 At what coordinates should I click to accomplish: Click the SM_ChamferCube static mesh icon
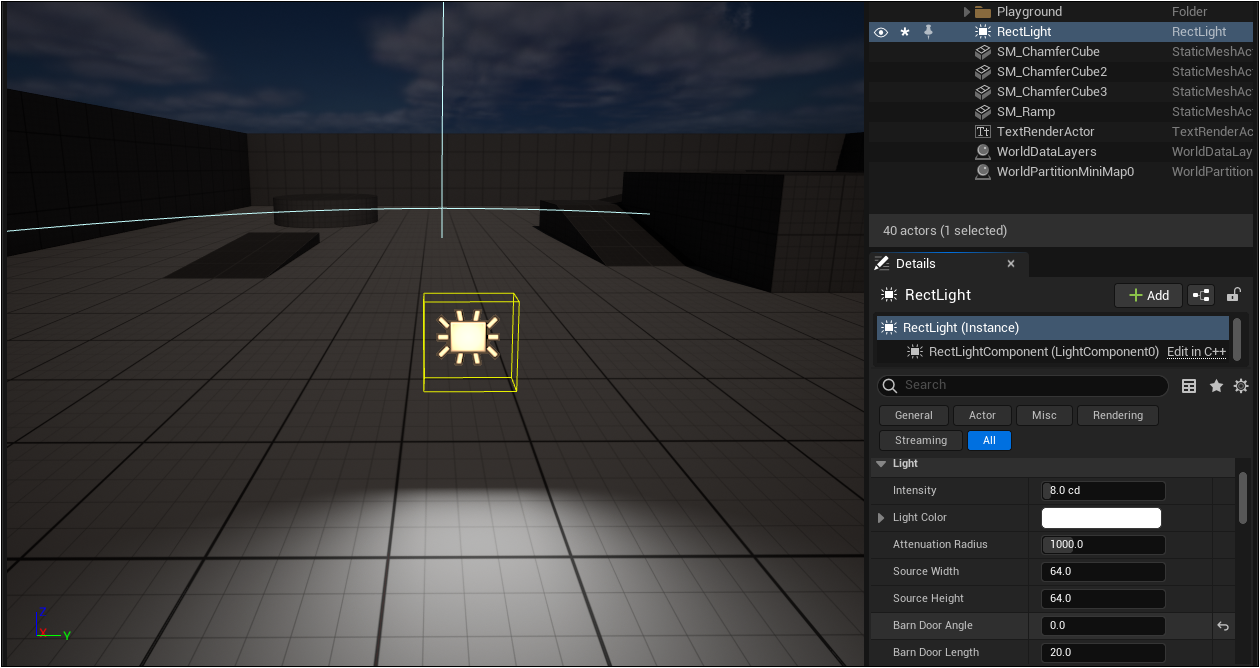pyautogui.click(x=983, y=52)
